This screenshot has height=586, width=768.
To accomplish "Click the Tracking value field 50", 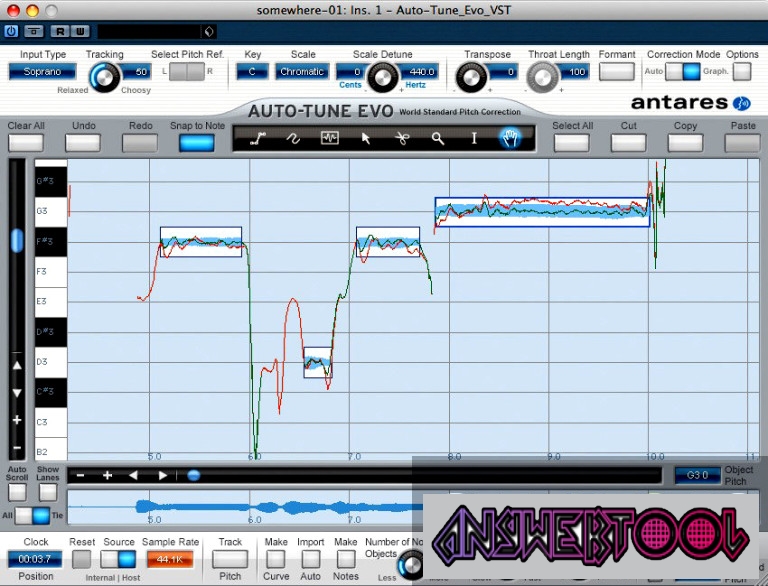I will (135, 72).
